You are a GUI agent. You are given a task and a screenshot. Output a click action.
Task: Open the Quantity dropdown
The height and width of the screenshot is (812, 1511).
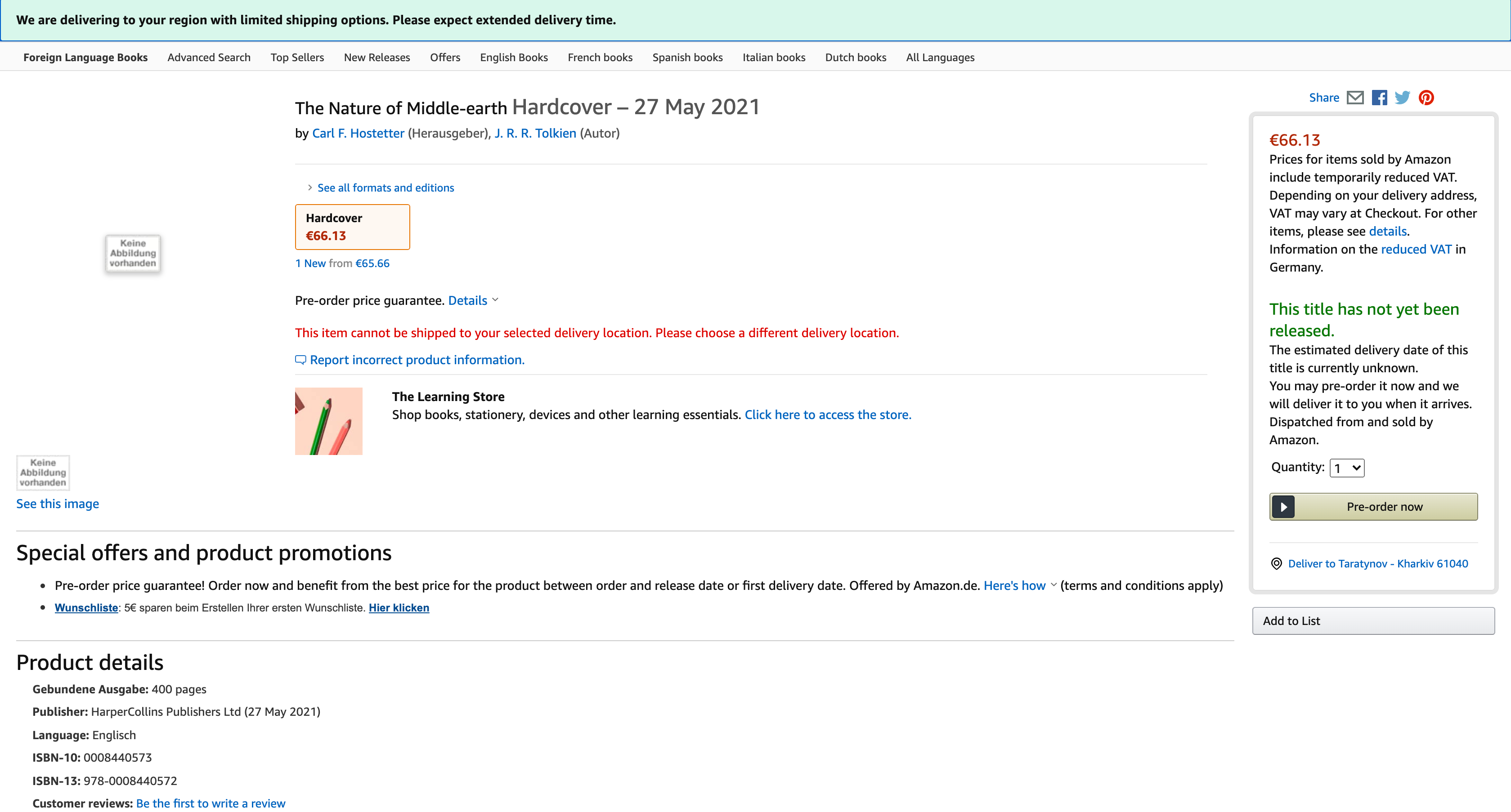[1347, 468]
